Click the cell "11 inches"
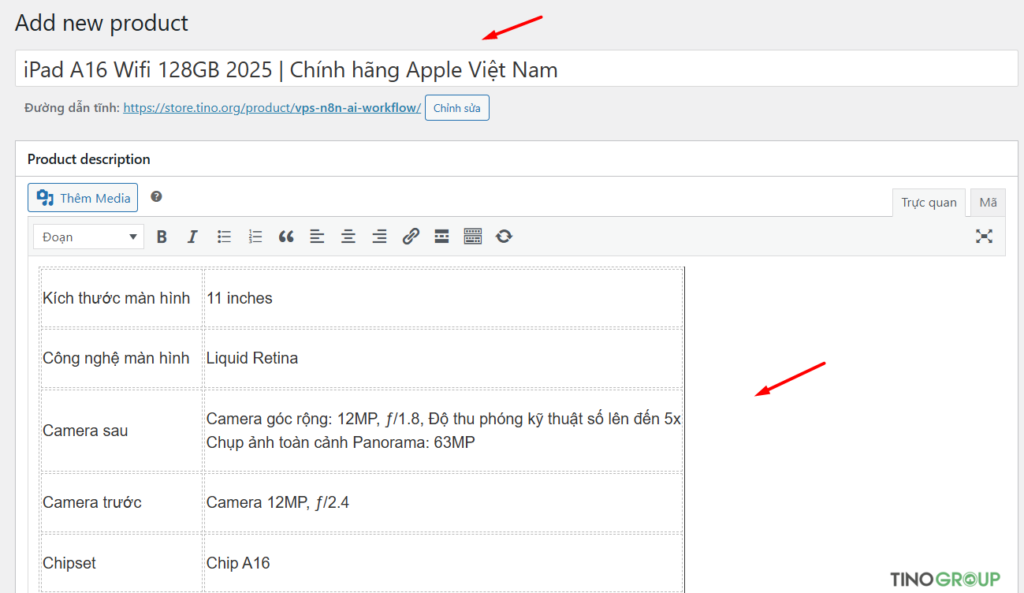 443,298
